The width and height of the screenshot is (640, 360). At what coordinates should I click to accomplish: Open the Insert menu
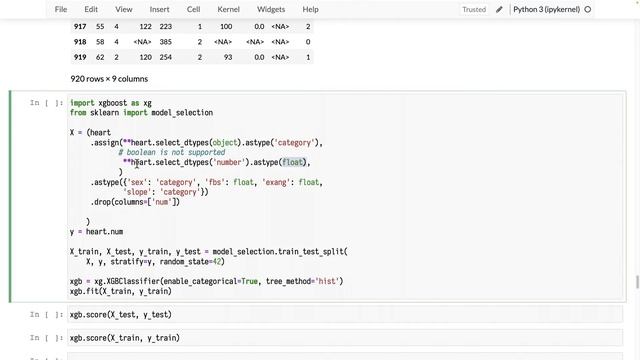point(159,9)
